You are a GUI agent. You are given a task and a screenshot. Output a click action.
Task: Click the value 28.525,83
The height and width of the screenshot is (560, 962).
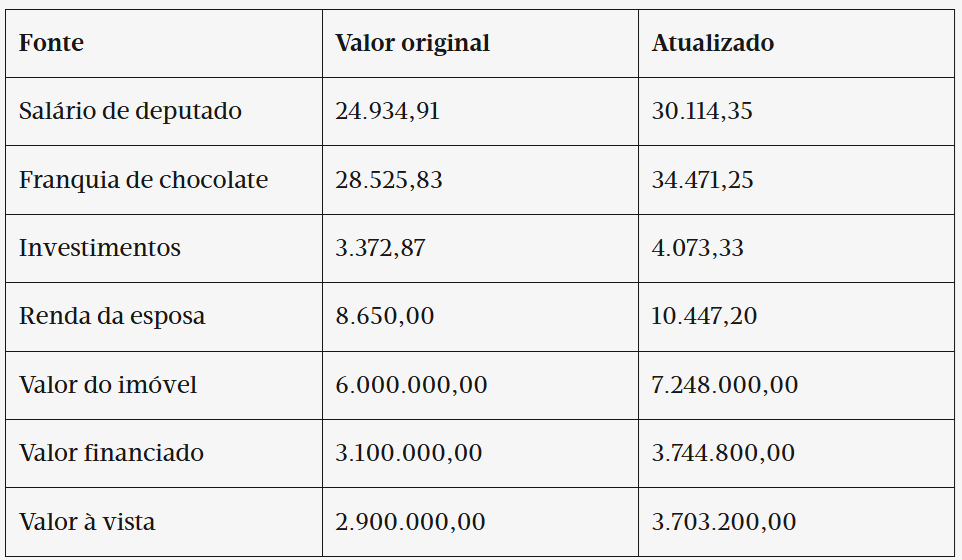pyautogui.click(x=389, y=180)
